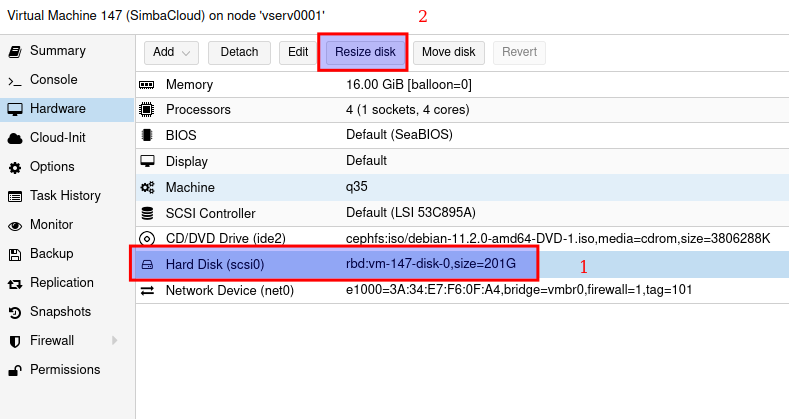Click the Permissions unlock icon

(x=15, y=371)
